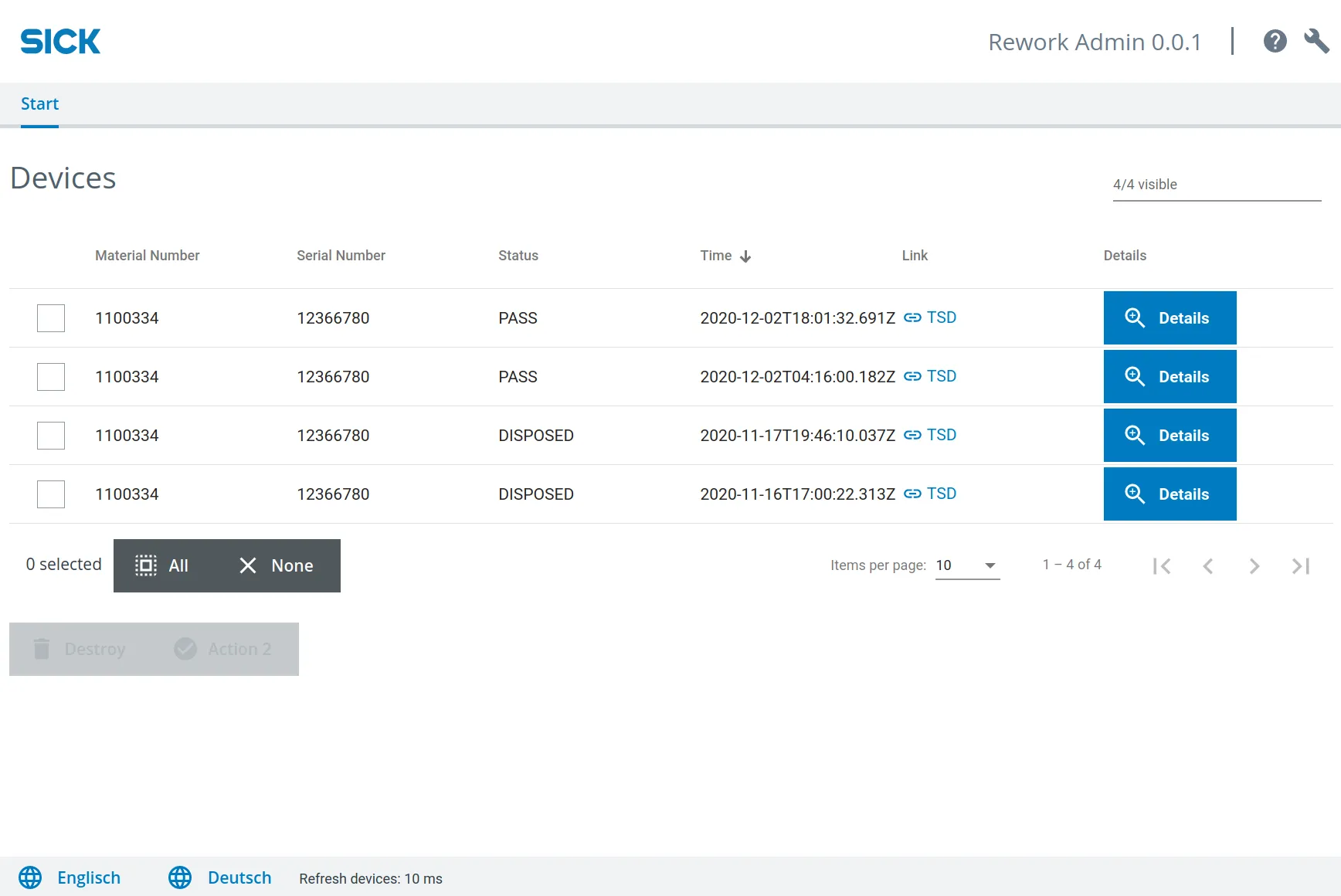
Task: Tick checkbox for row timed 18:01:32.691Z
Action: (x=51, y=318)
